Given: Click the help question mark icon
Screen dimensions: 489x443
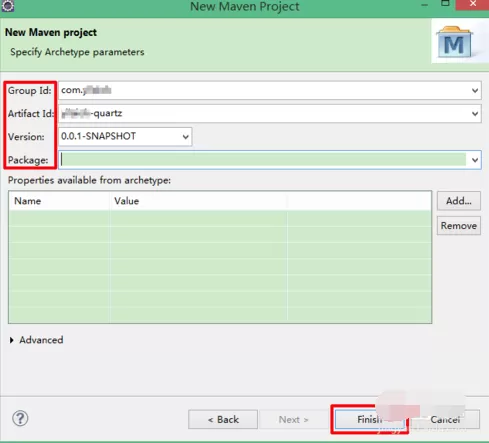Looking at the screenshot, I should pos(20,418).
